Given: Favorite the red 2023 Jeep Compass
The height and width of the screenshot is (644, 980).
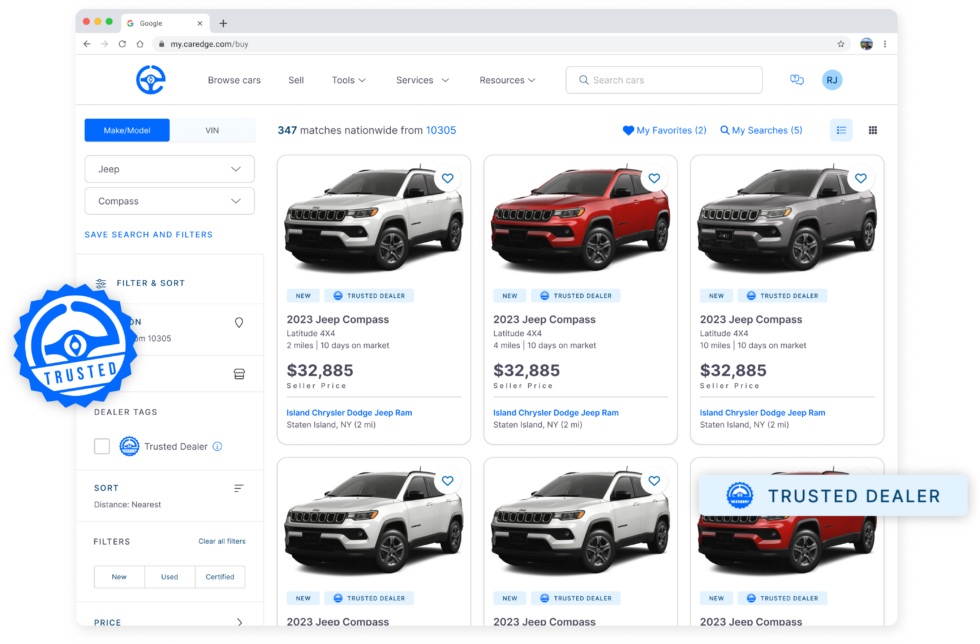Looking at the screenshot, I should [654, 178].
